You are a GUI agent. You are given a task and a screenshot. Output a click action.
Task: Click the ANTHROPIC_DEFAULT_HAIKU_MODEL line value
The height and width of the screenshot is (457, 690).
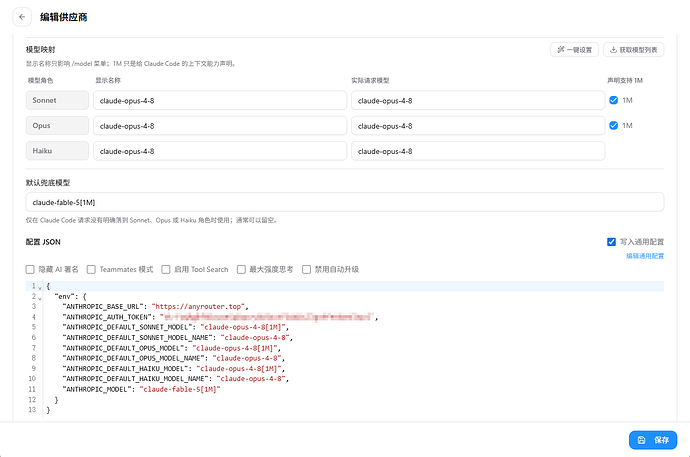(x=239, y=369)
